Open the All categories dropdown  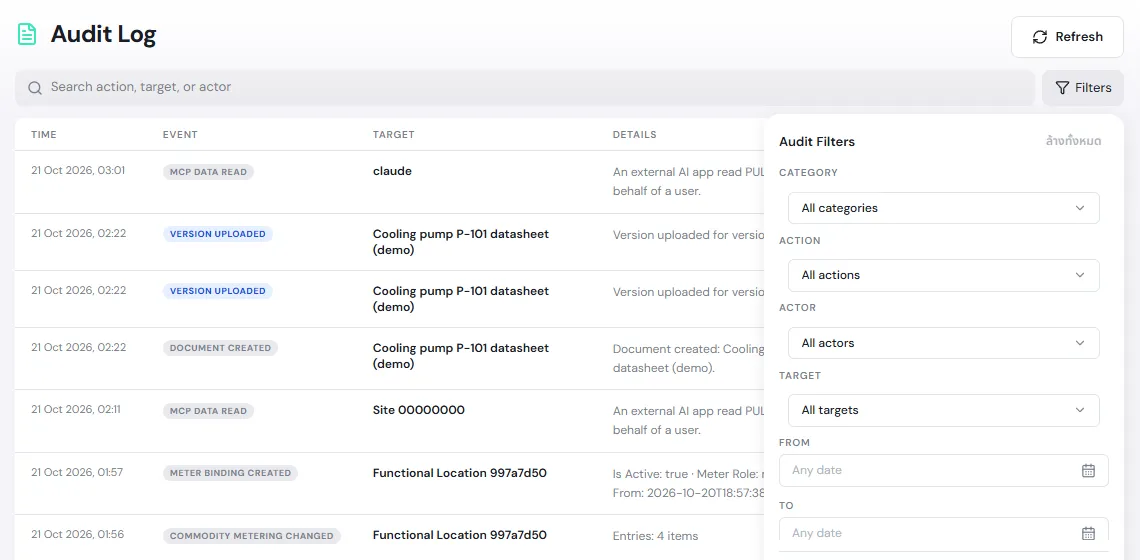943,208
